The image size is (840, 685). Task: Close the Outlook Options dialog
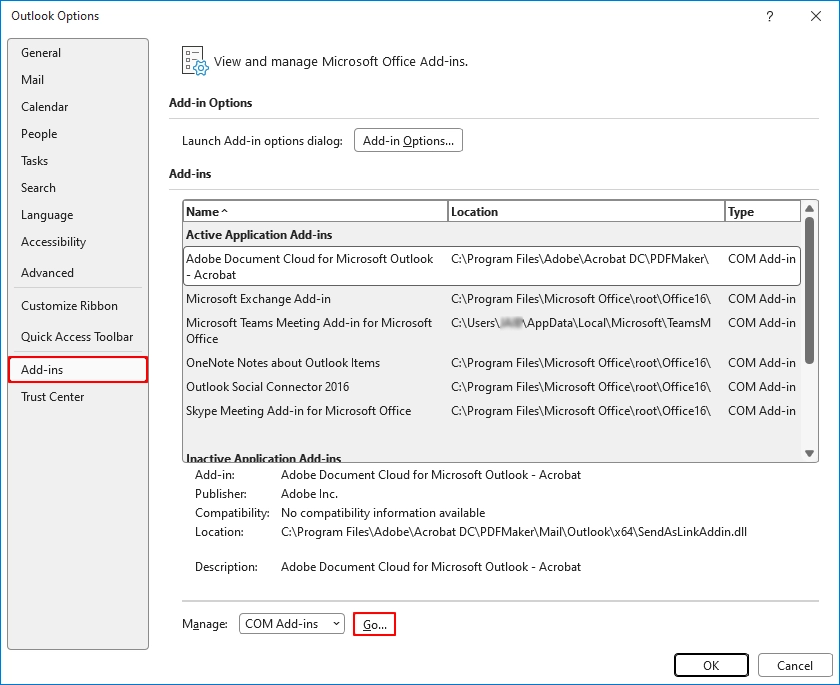coord(815,16)
